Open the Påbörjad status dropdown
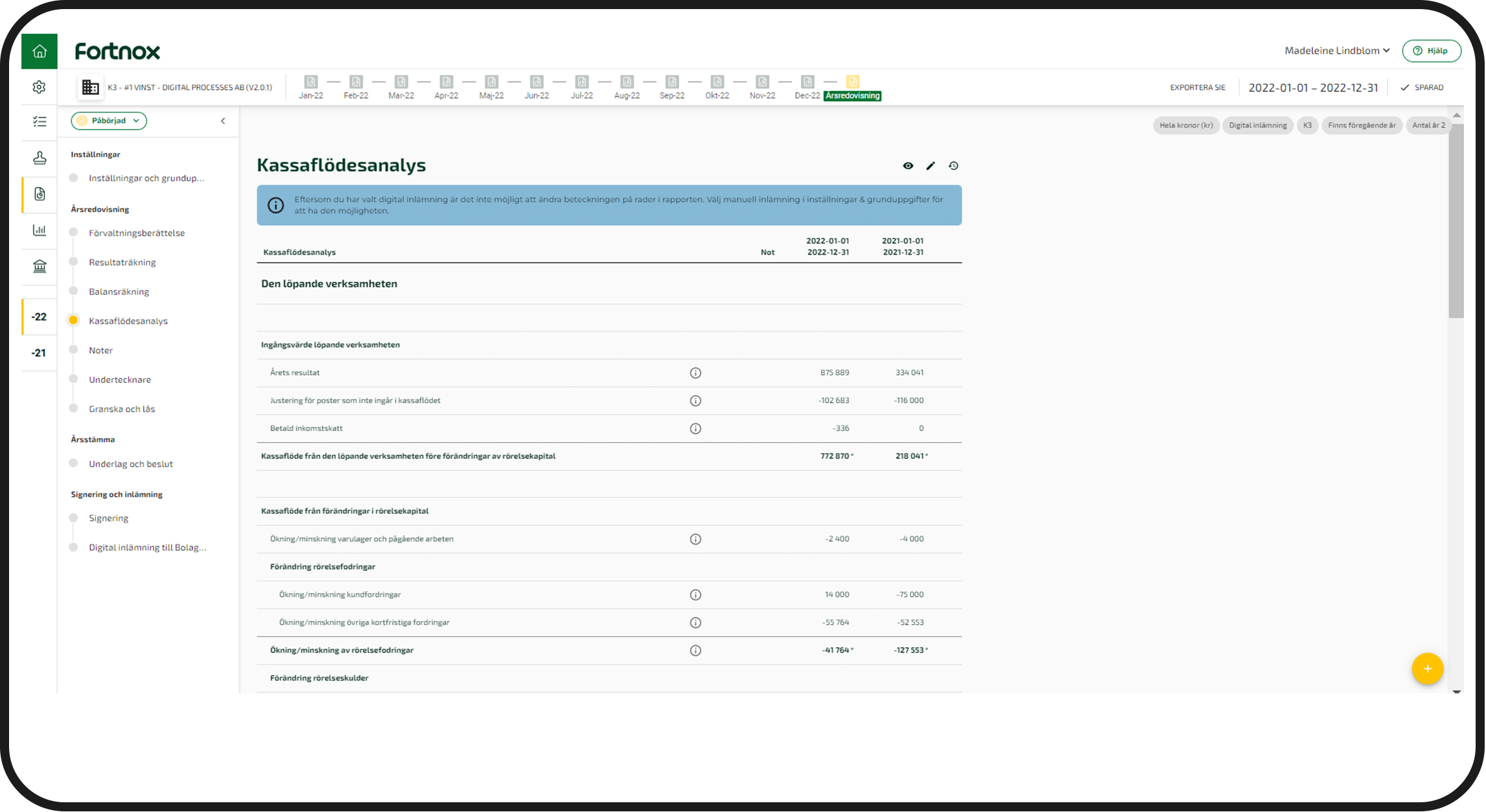The image size is (1486, 812). click(x=109, y=121)
